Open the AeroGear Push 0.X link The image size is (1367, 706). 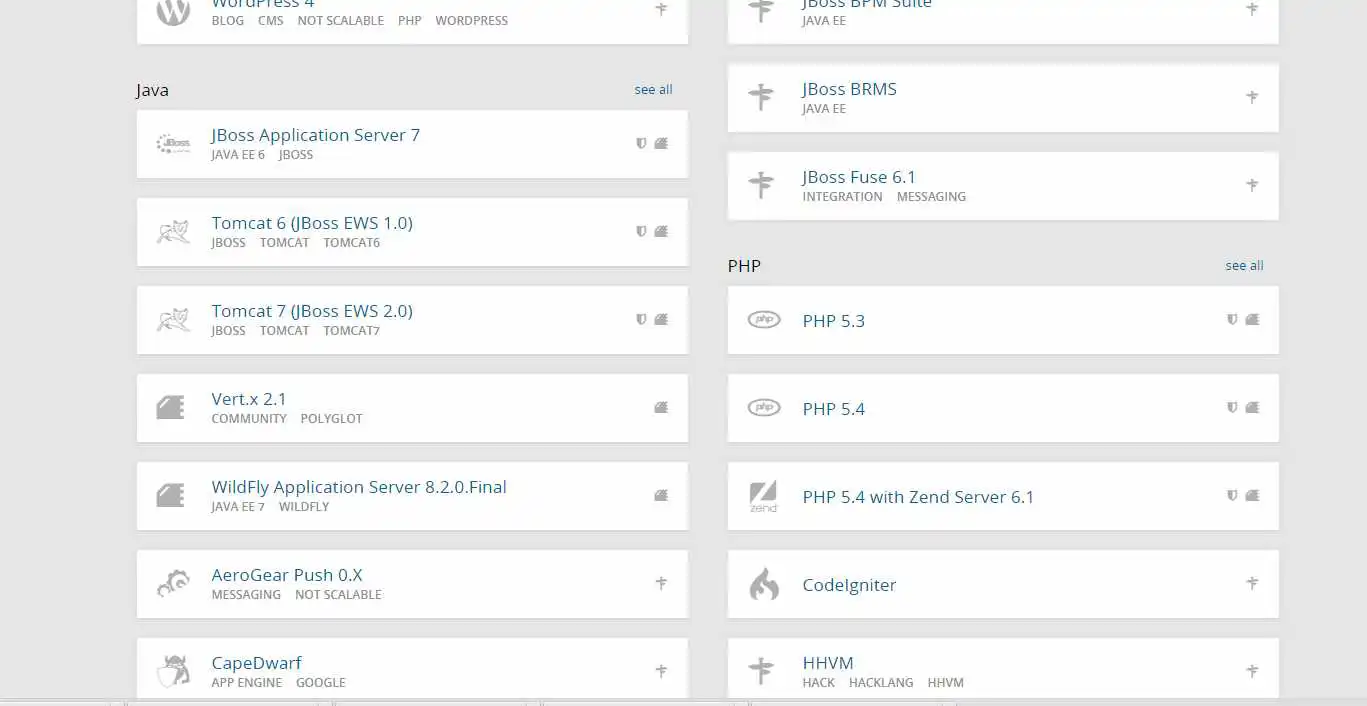coord(287,575)
